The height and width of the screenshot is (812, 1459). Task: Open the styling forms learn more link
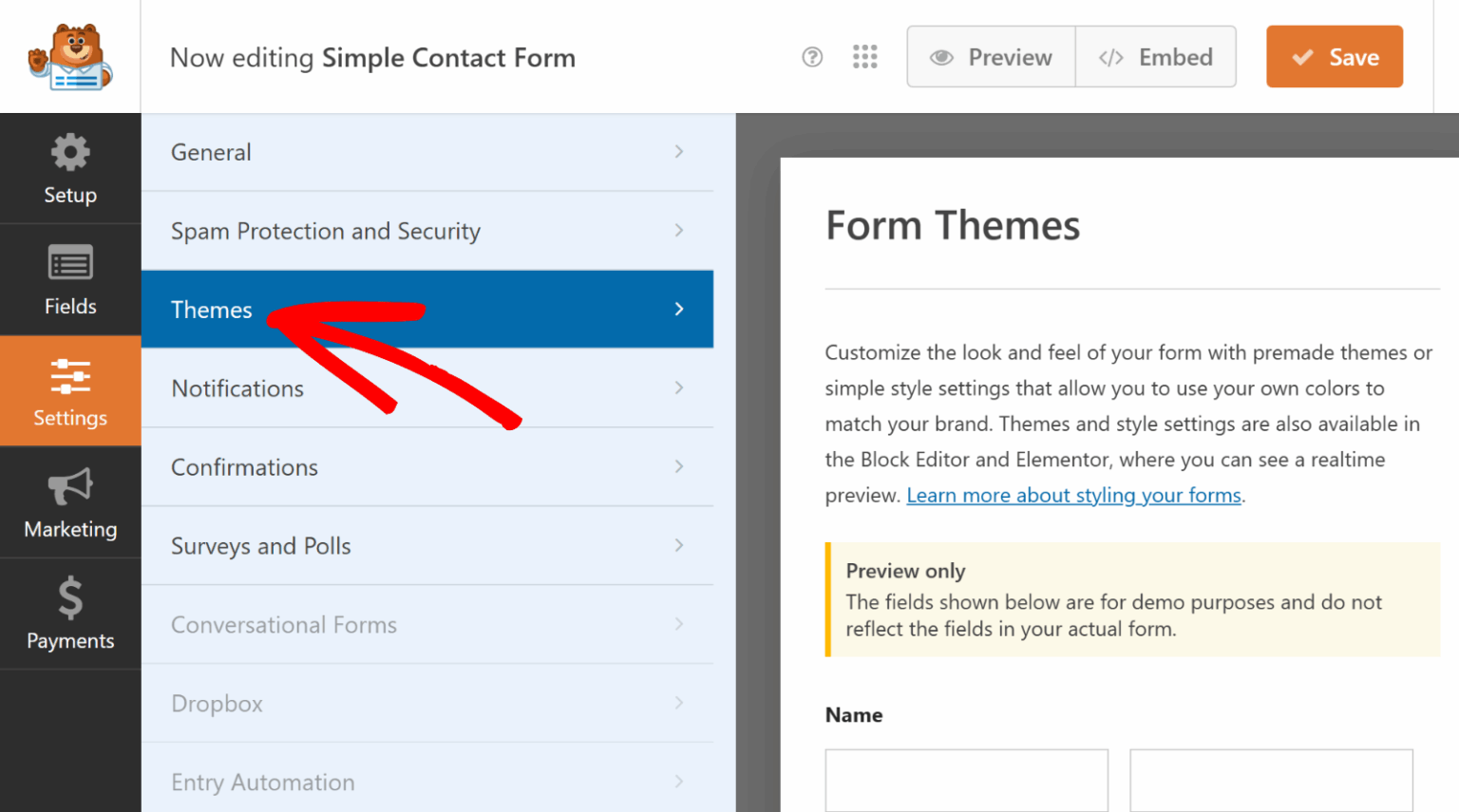coord(1073,495)
